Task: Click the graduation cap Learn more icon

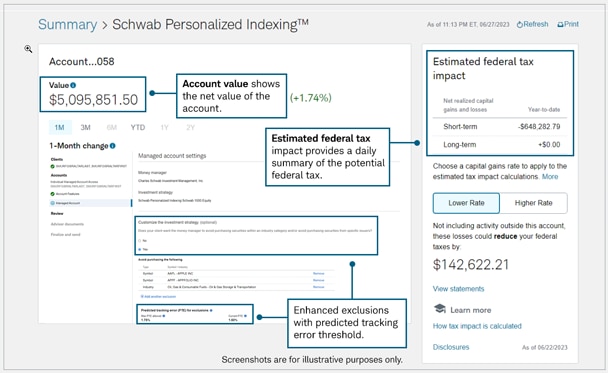Action: point(440,309)
